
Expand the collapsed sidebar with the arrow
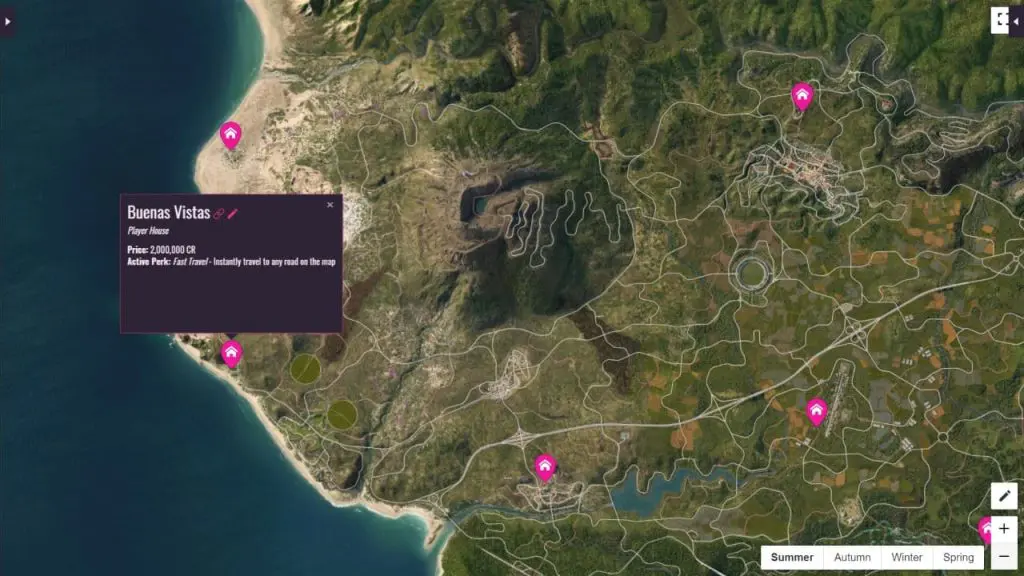6,20
